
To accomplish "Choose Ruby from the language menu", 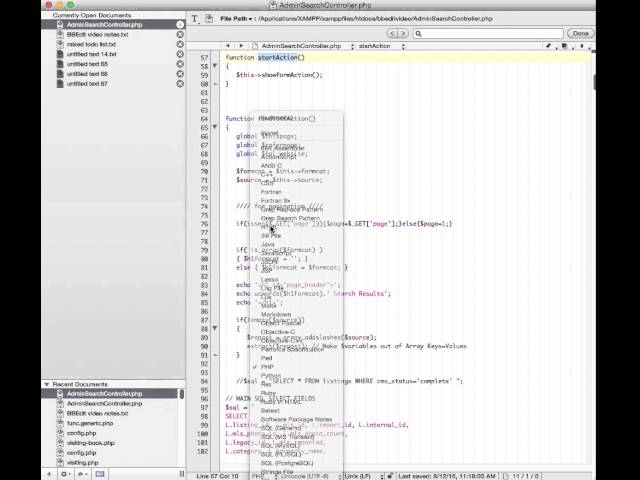I will click(268, 393).
